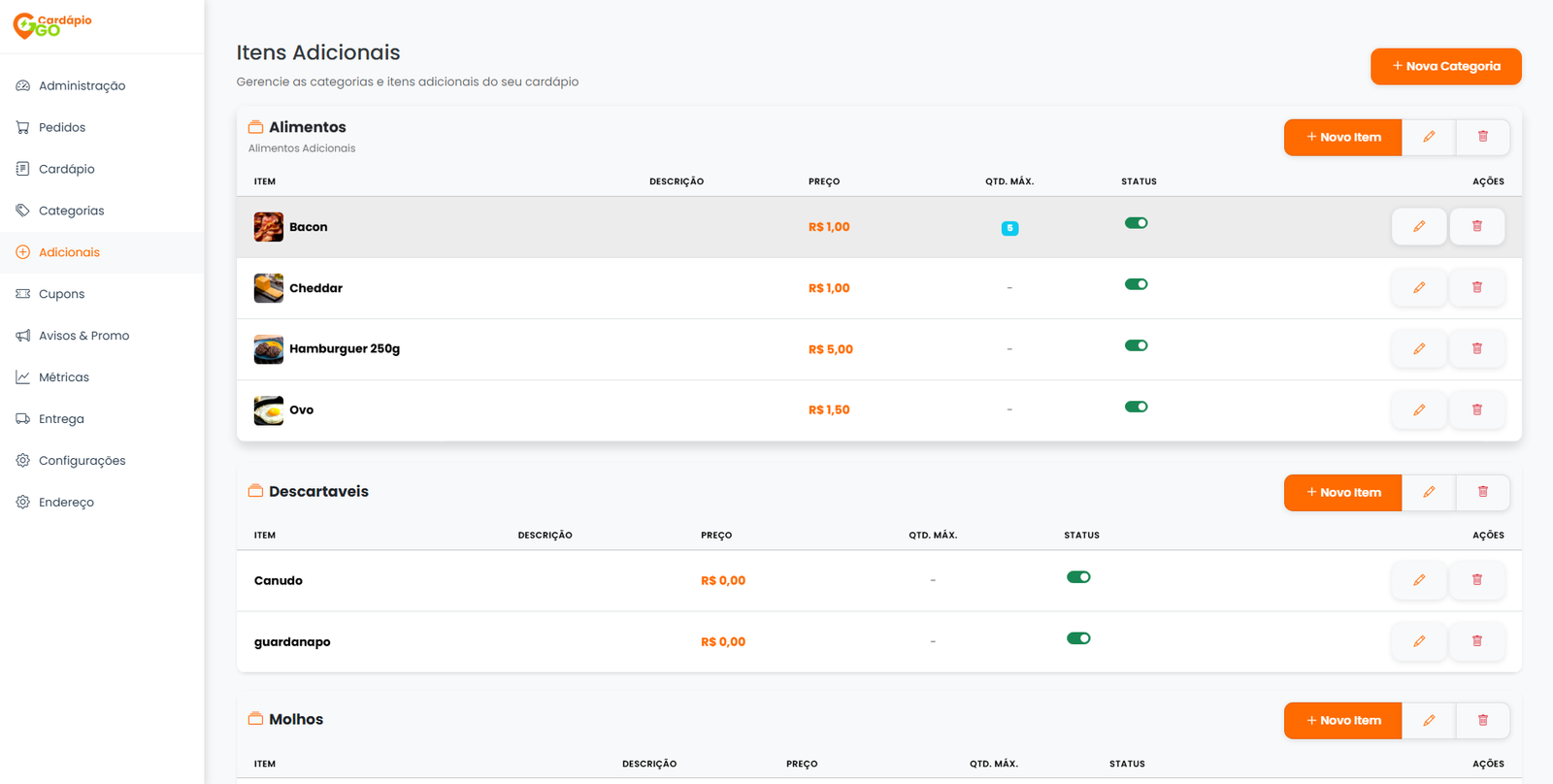Go to Cupons in the sidebar
This screenshot has height=784, width=1553.
[61, 294]
